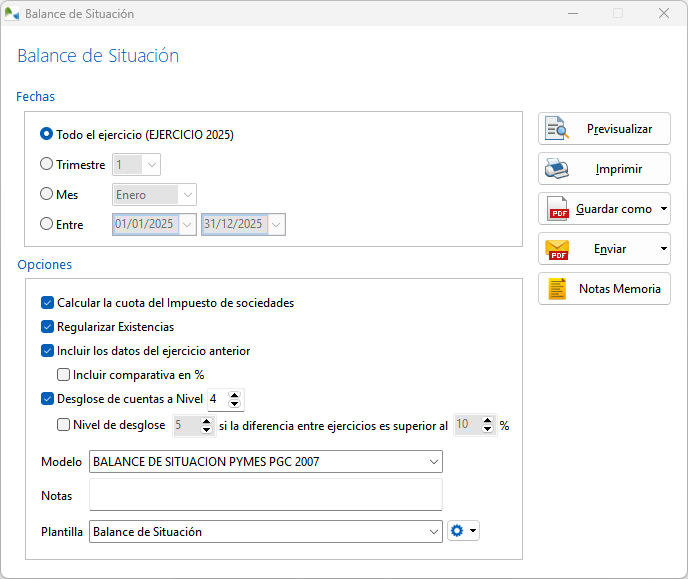688x579 pixels.
Task: Click the Previsualizar magnifier document icon
Action: pyautogui.click(x=556, y=129)
